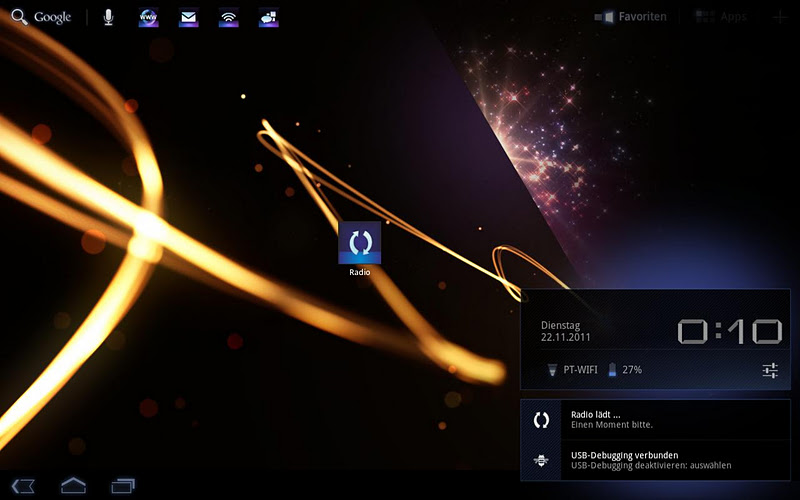Tap the PT-WIFI network status
The height and width of the screenshot is (500, 800).
[x=580, y=370]
